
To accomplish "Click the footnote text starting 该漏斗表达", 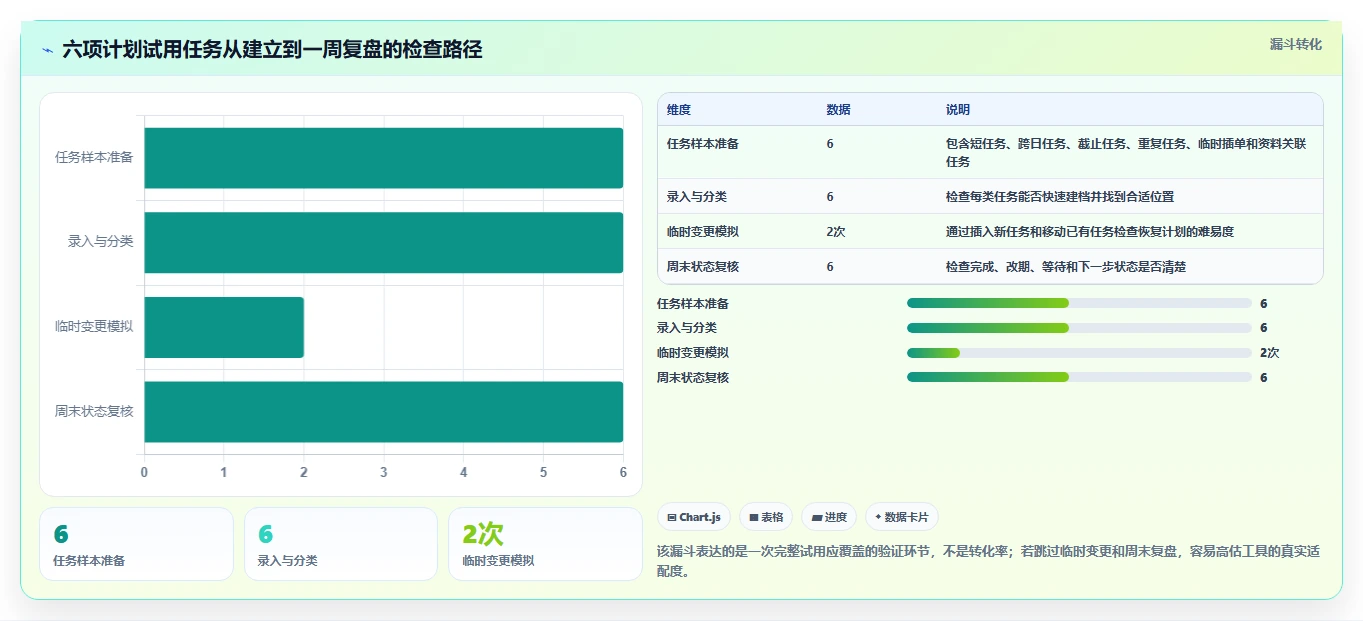I will point(988,561).
